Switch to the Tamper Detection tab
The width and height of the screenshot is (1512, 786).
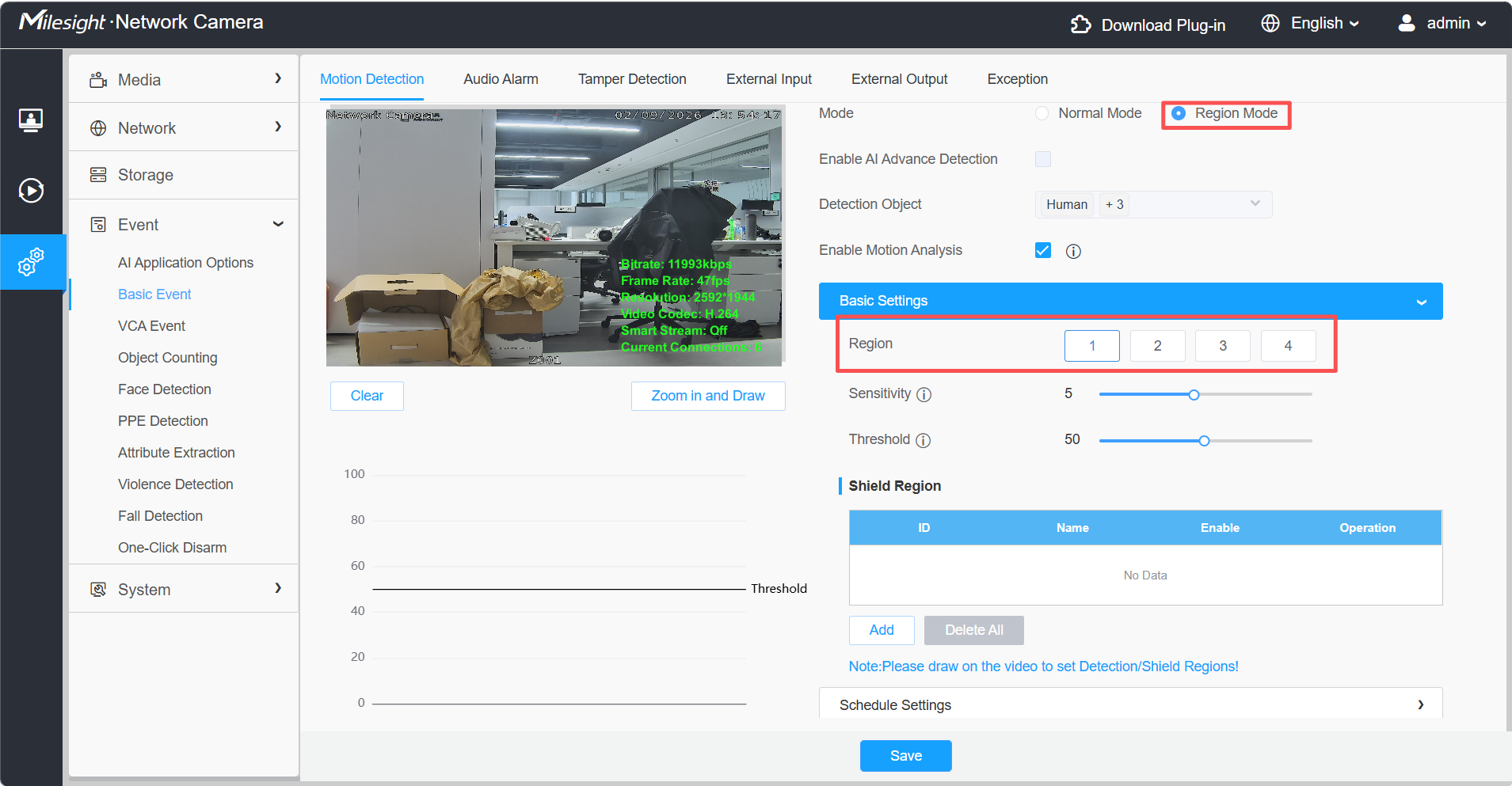click(x=631, y=79)
